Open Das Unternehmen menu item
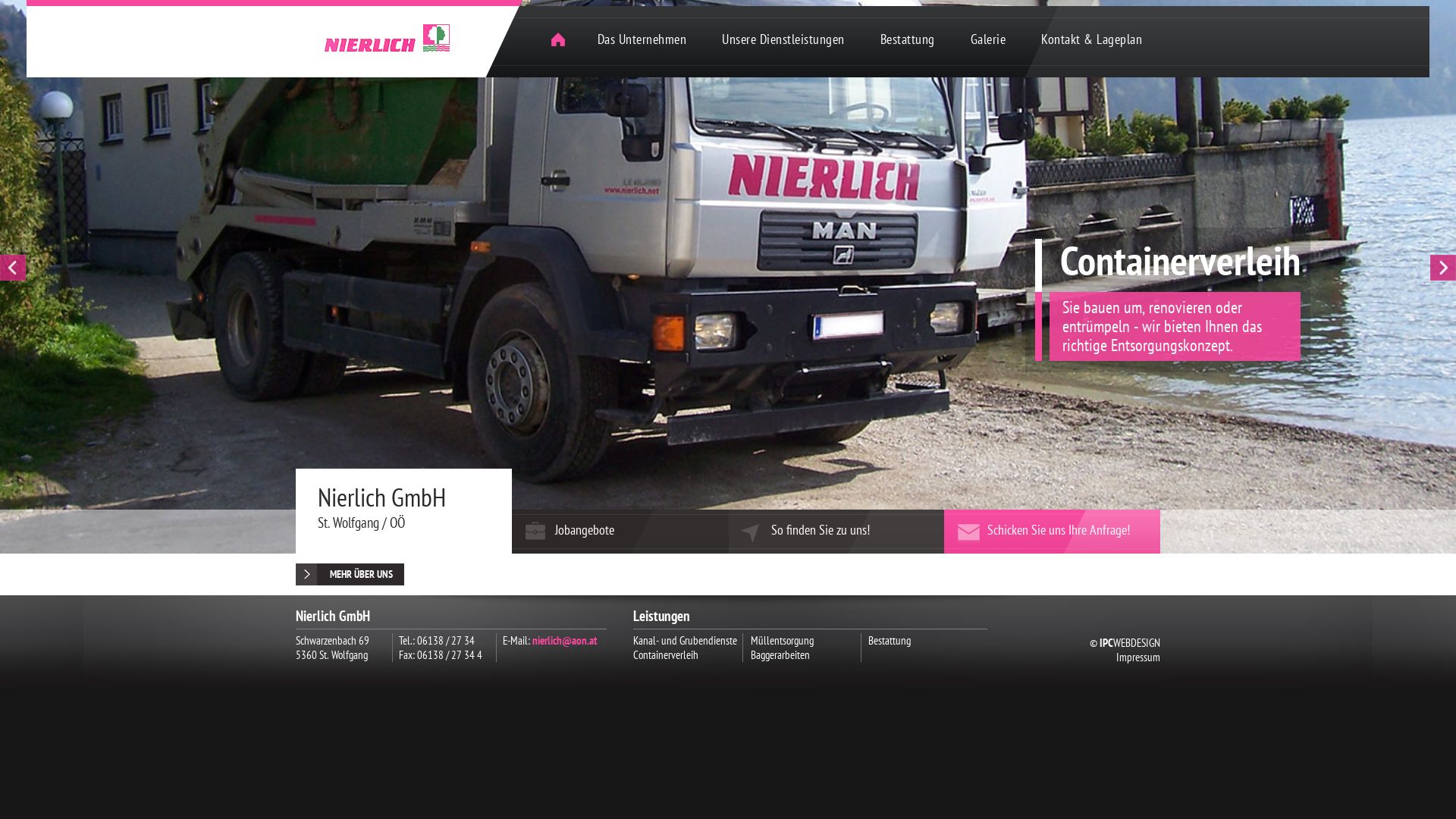The image size is (1456, 819). [642, 39]
